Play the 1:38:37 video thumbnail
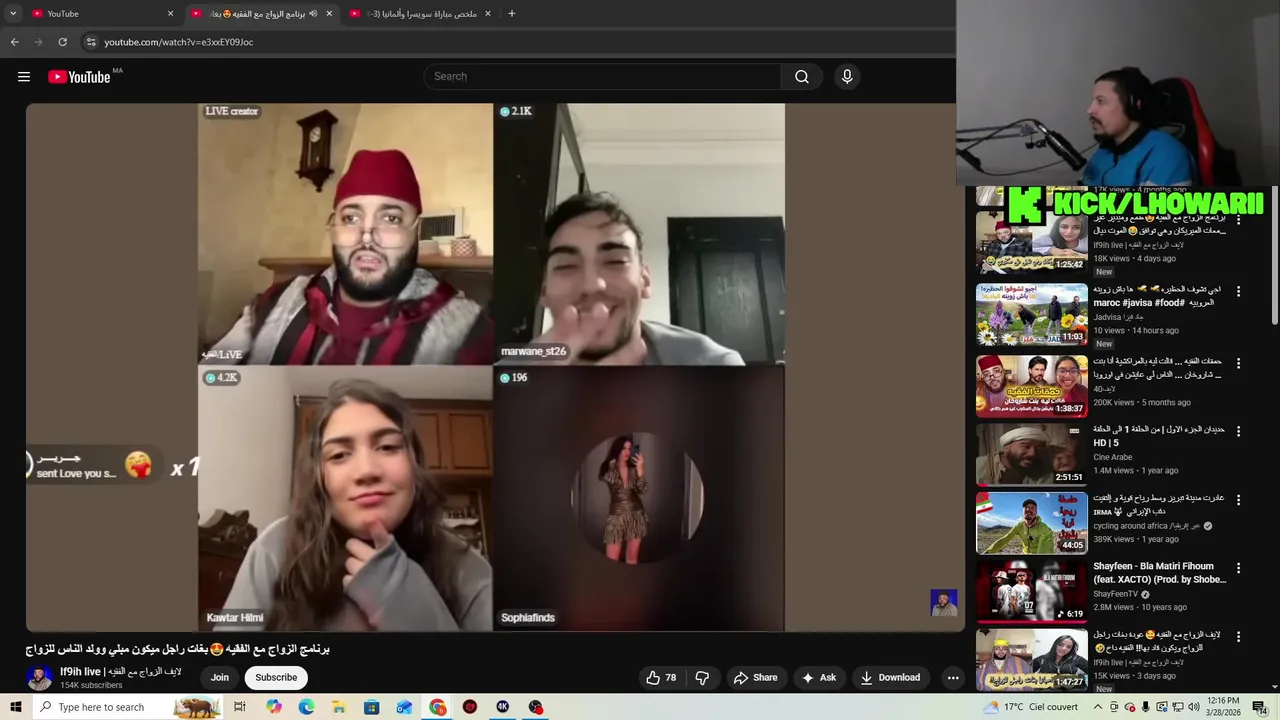Screen dimensions: 1280x720 point(1031,386)
